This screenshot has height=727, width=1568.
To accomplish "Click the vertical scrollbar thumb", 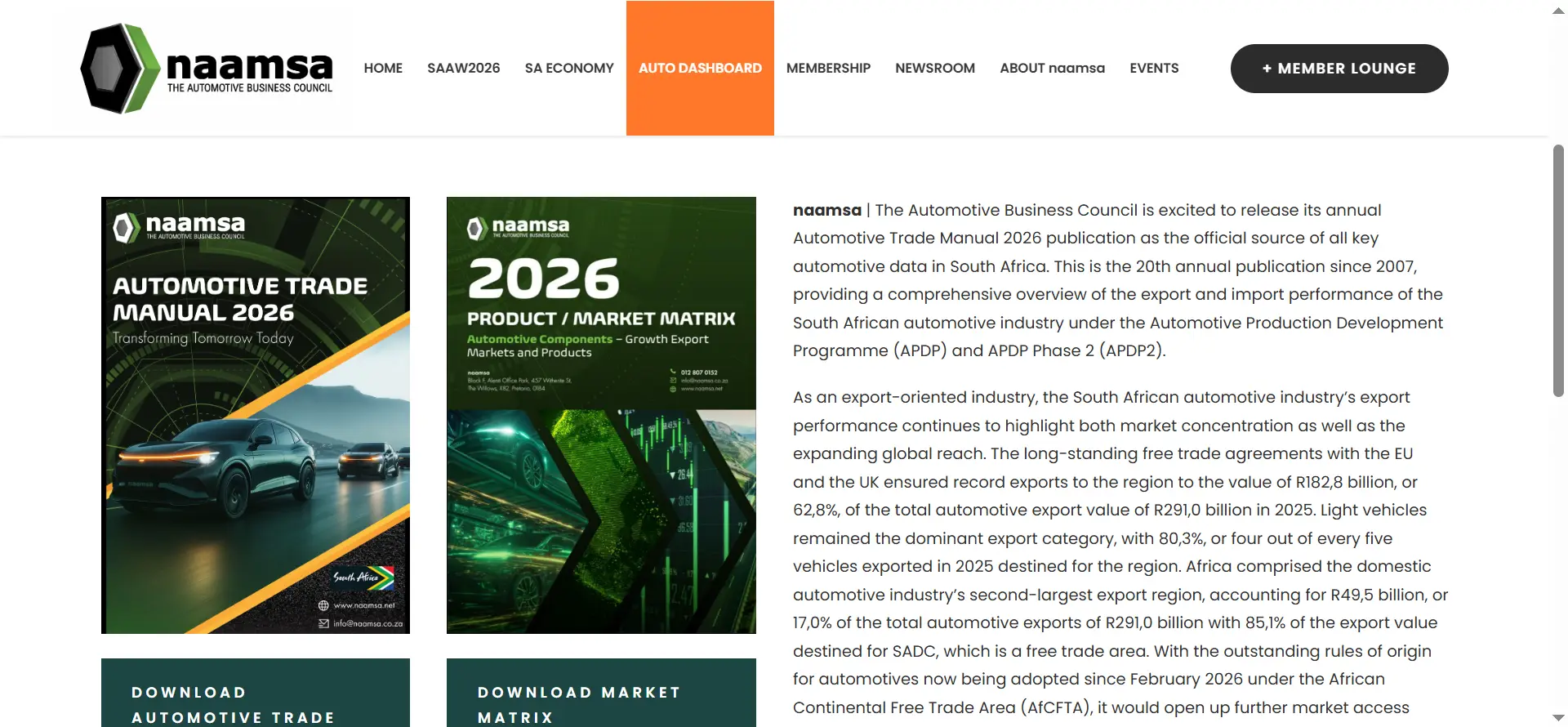I will [x=1558, y=270].
